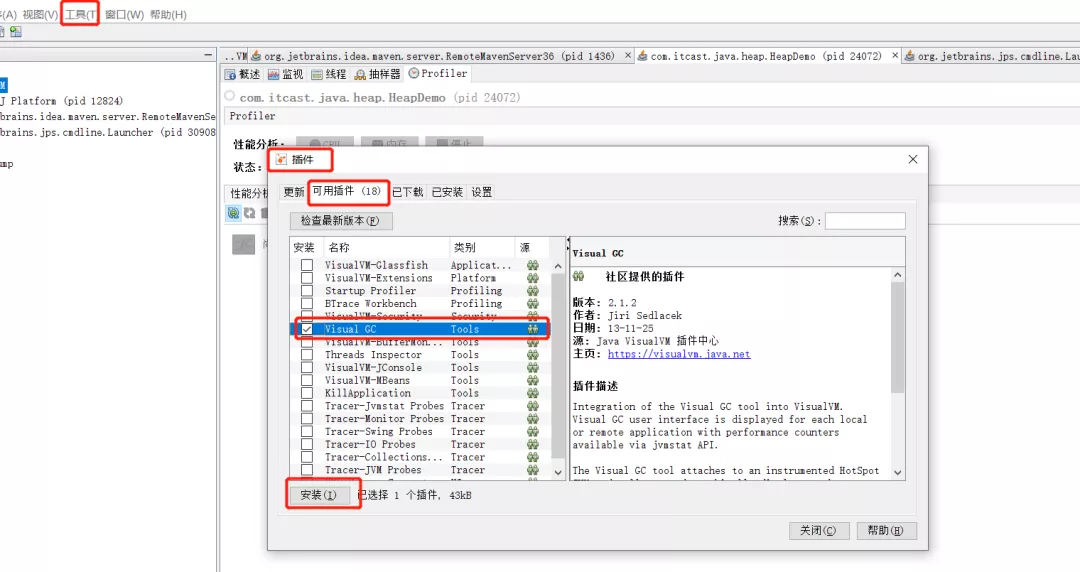Check the Tracer-Swing Probes checkbox

307,431
